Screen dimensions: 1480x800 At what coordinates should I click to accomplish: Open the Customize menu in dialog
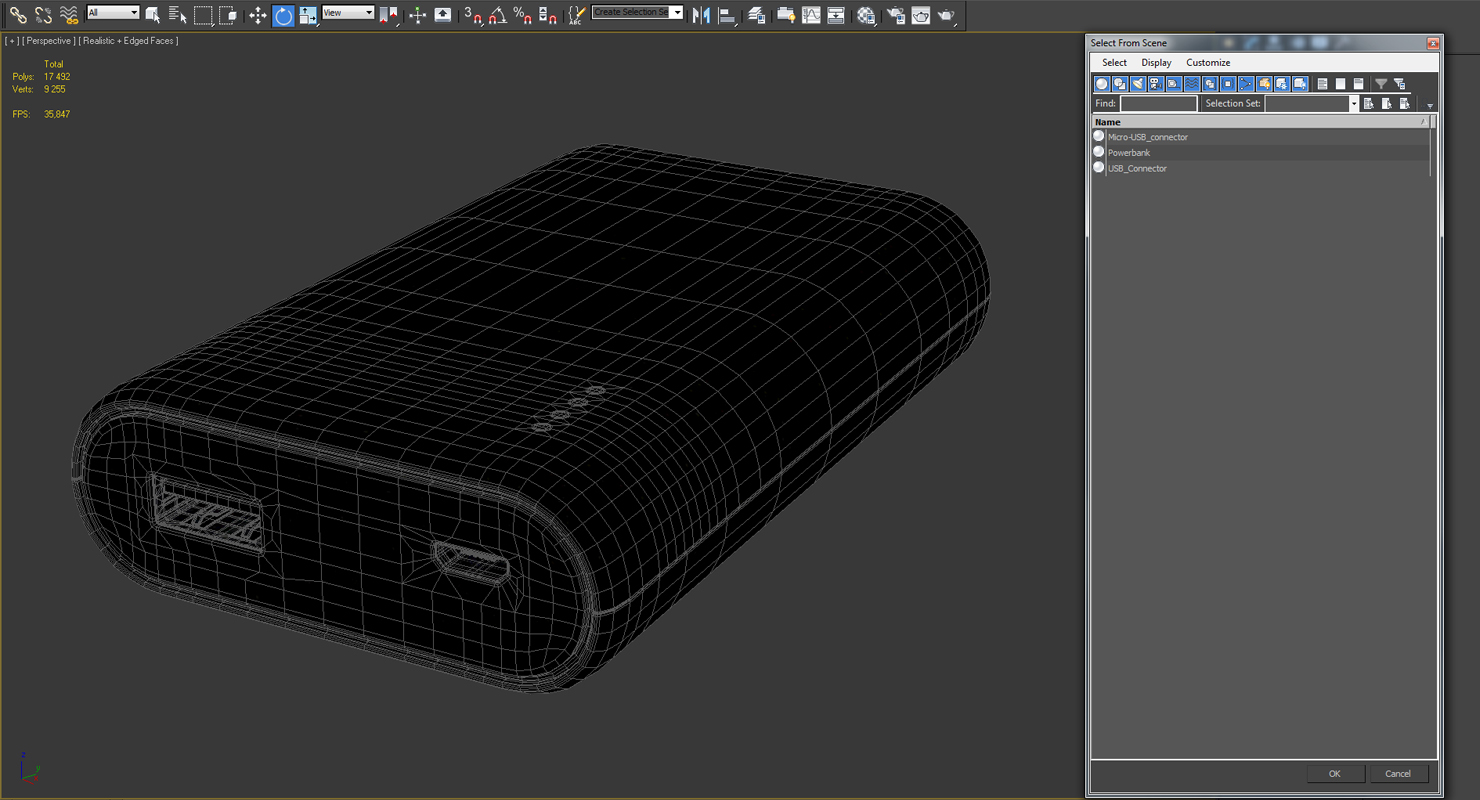pos(1208,62)
